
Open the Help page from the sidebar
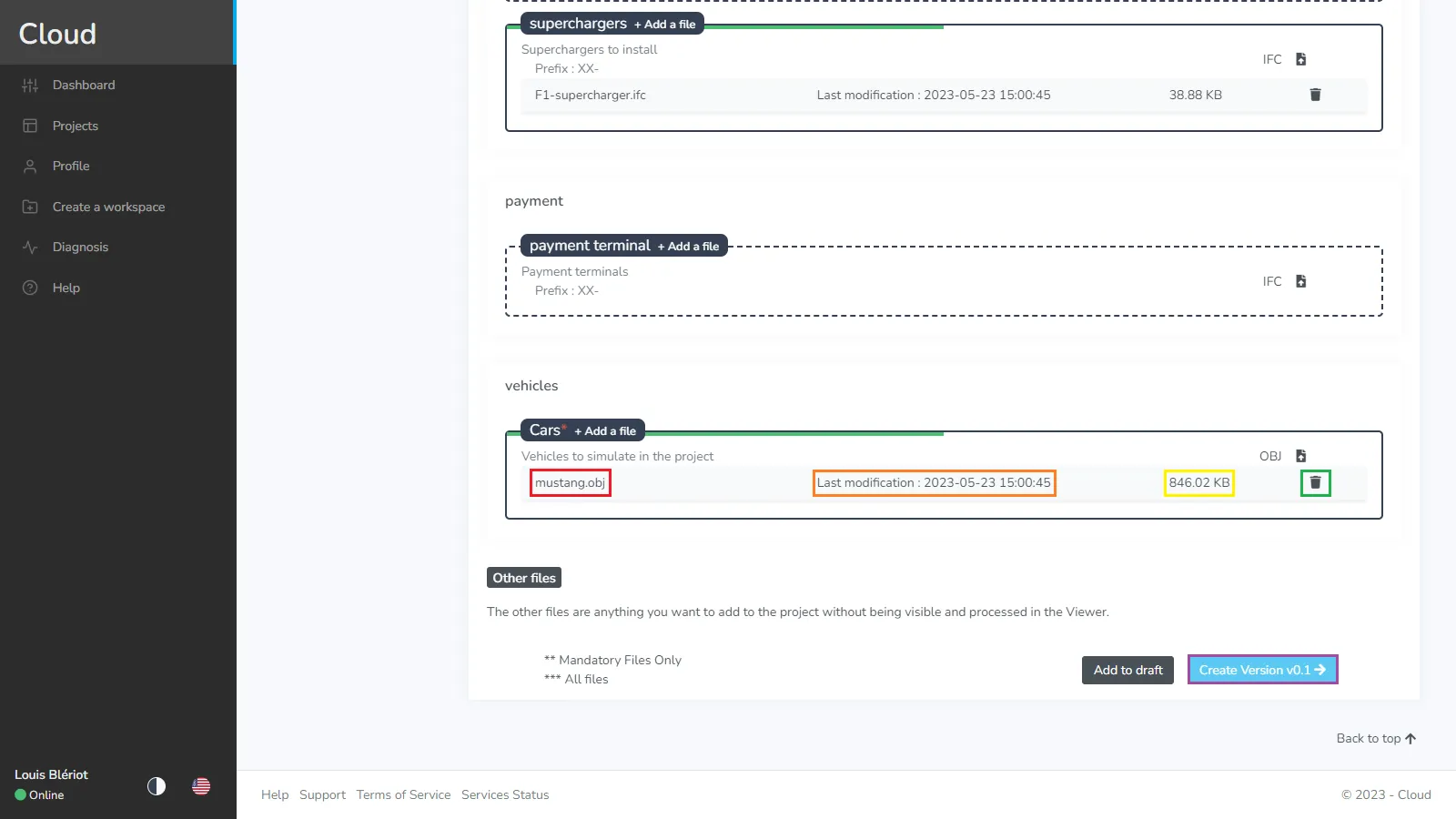tap(66, 288)
